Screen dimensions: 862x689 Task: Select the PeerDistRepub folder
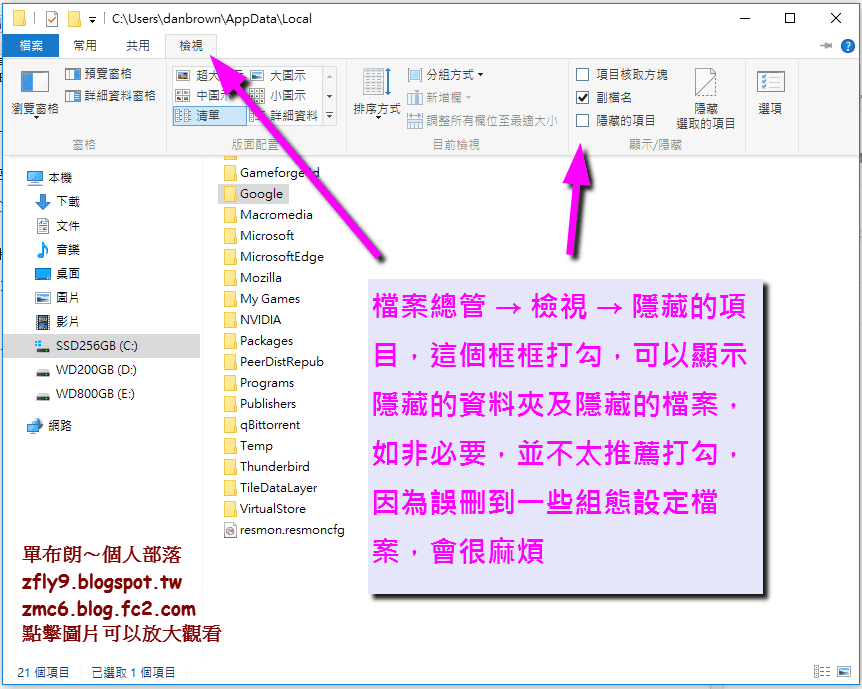click(274, 362)
